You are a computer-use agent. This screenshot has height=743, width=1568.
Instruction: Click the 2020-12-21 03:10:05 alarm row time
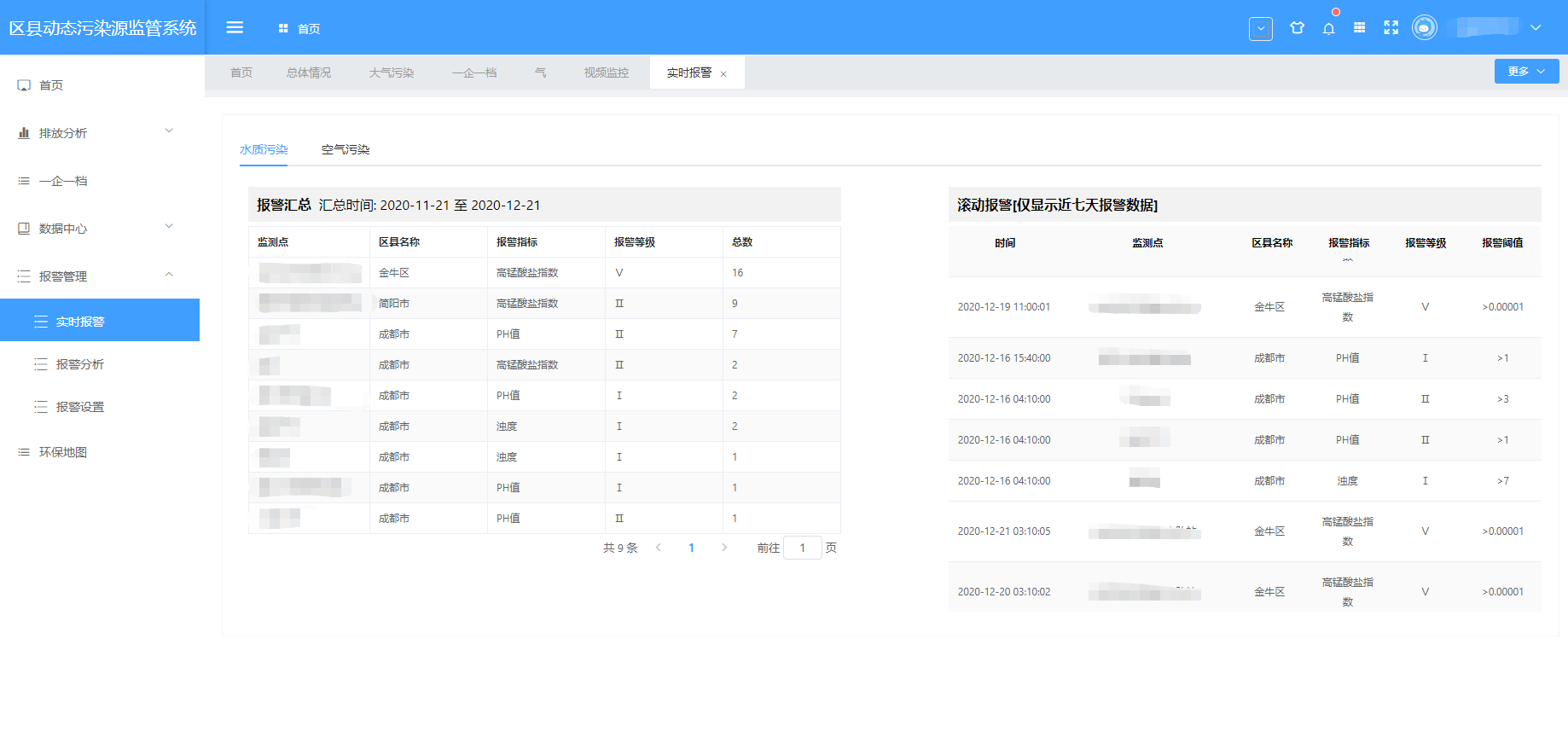tap(1004, 531)
